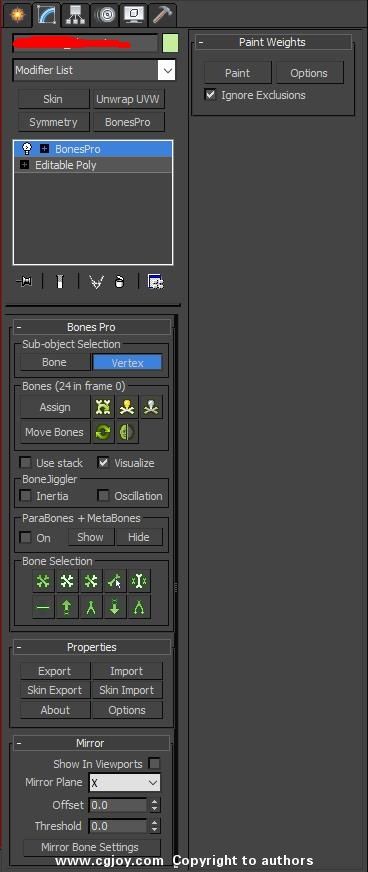
Task: Click the green object color swatch
Action: coord(170,43)
